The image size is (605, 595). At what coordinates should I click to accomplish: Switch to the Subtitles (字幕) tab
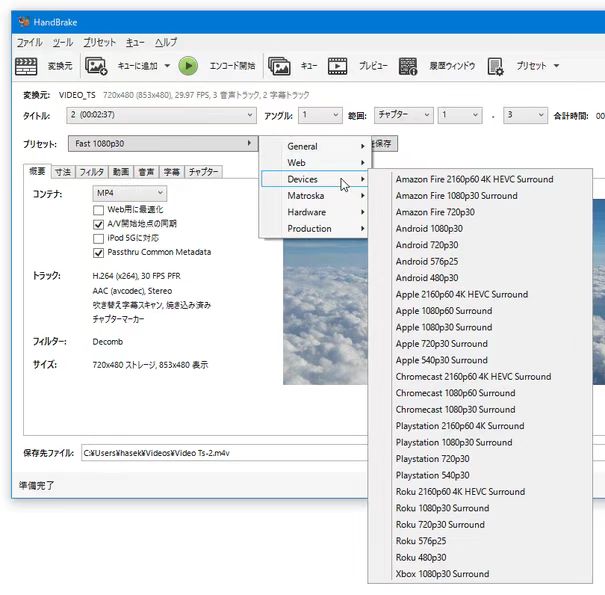172,172
